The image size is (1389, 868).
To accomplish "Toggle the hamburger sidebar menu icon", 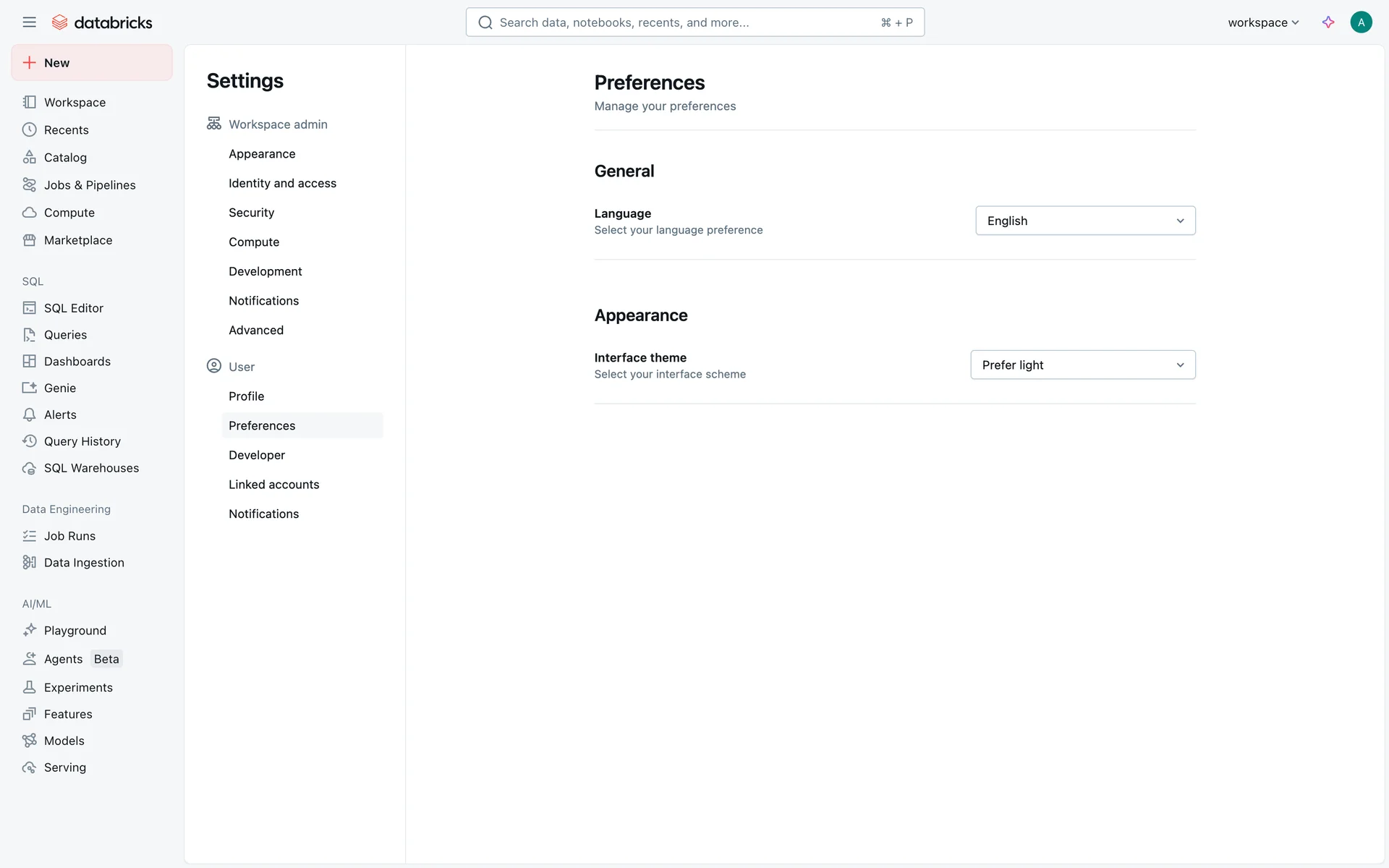I will (29, 22).
